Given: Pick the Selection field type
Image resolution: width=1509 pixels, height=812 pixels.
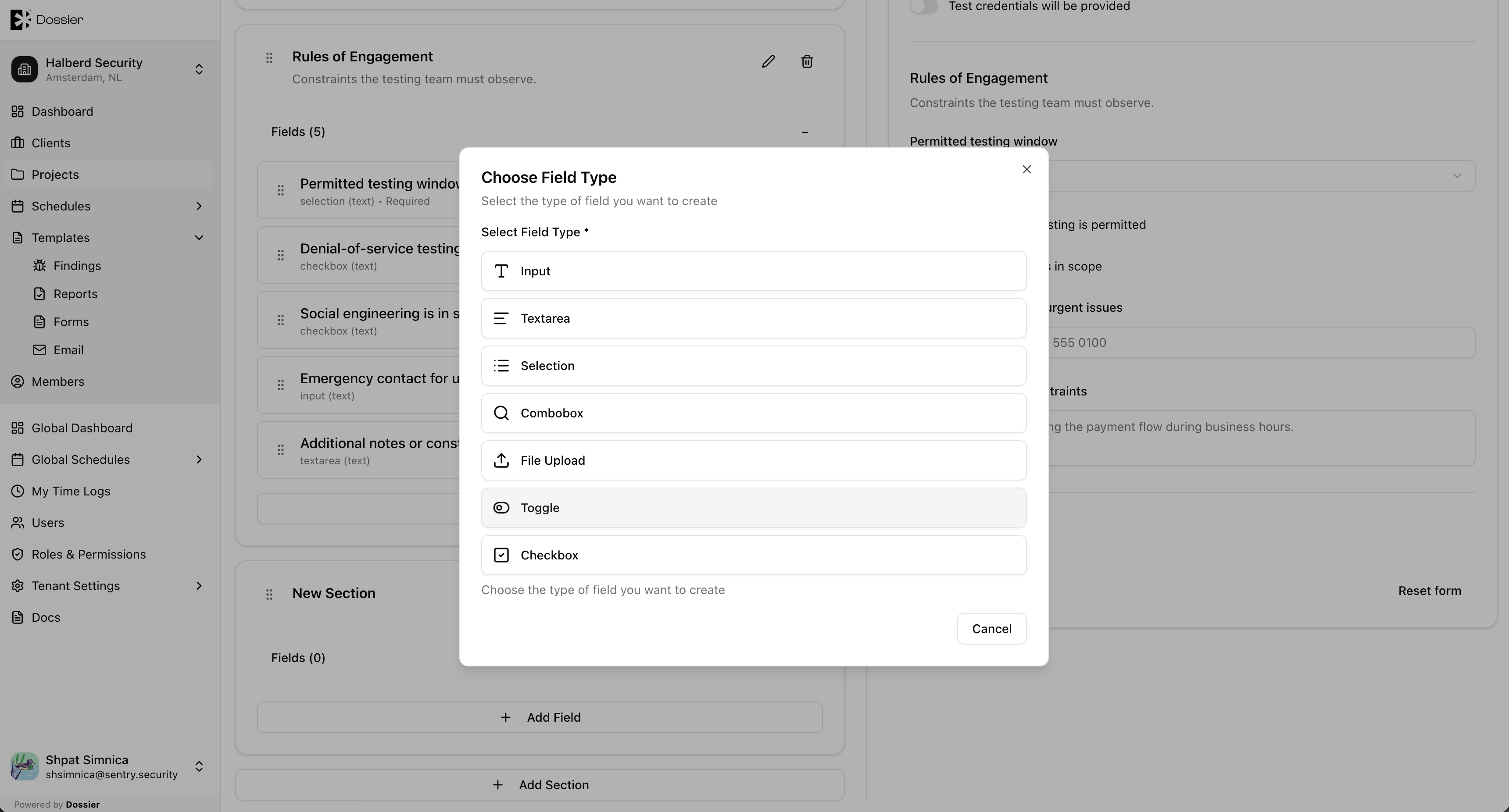Looking at the screenshot, I should pyautogui.click(x=753, y=366).
